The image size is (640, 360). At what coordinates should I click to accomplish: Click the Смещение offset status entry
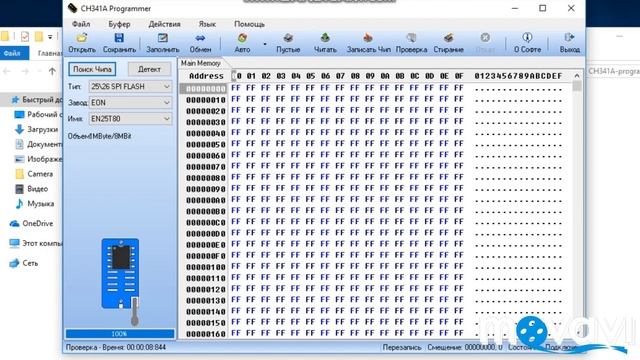[465, 347]
